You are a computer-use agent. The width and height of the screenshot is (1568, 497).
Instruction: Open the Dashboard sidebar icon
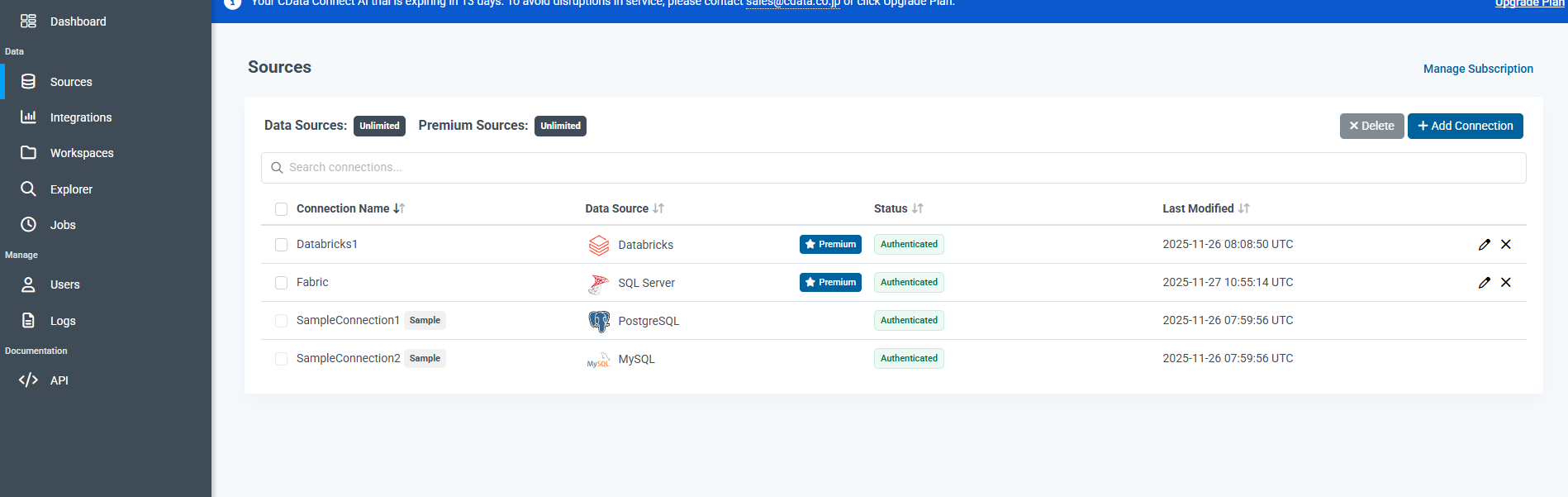[28, 21]
